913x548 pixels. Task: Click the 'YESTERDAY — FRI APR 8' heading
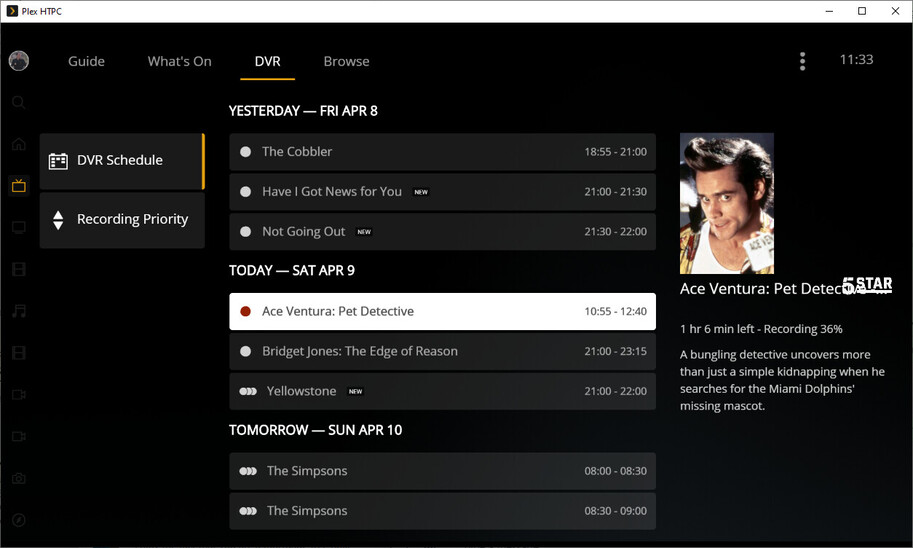(303, 111)
